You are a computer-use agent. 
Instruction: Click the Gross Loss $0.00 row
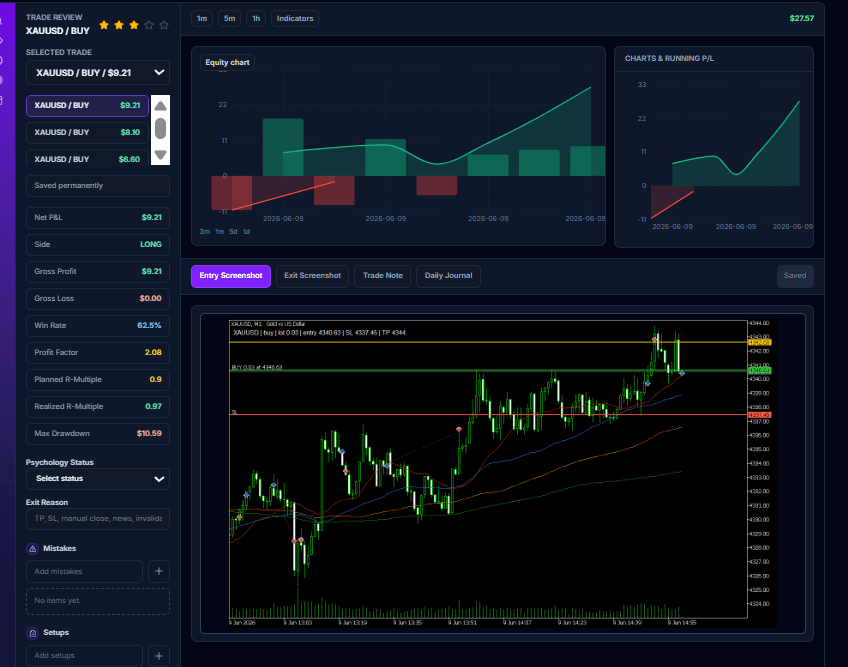tap(98, 299)
